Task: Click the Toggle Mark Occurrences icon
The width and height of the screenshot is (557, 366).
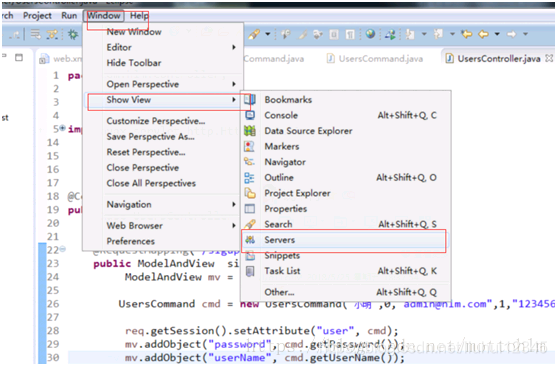Action: click(x=302, y=34)
